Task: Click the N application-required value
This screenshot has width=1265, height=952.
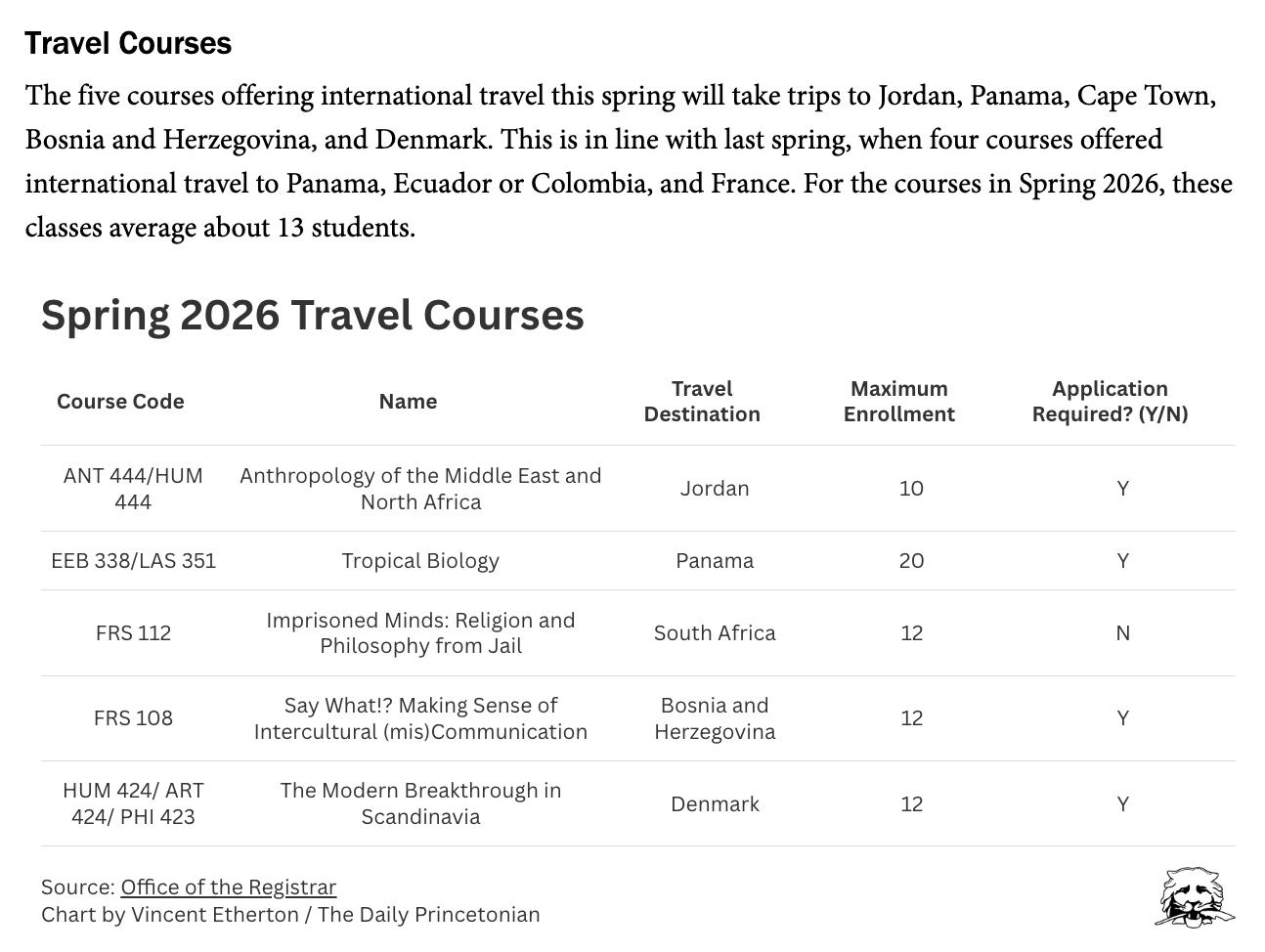Action: tap(1122, 632)
